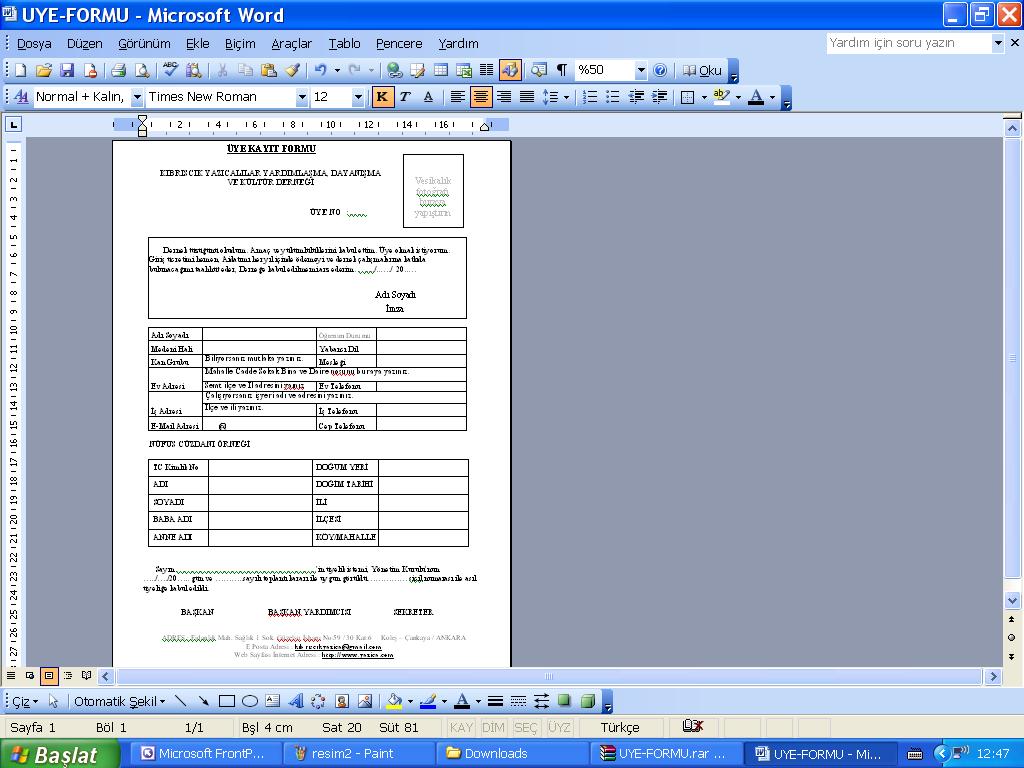The width and height of the screenshot is (1024, 768).
Task: Expand the borders dropdown arrow
Action: [704, 97]
